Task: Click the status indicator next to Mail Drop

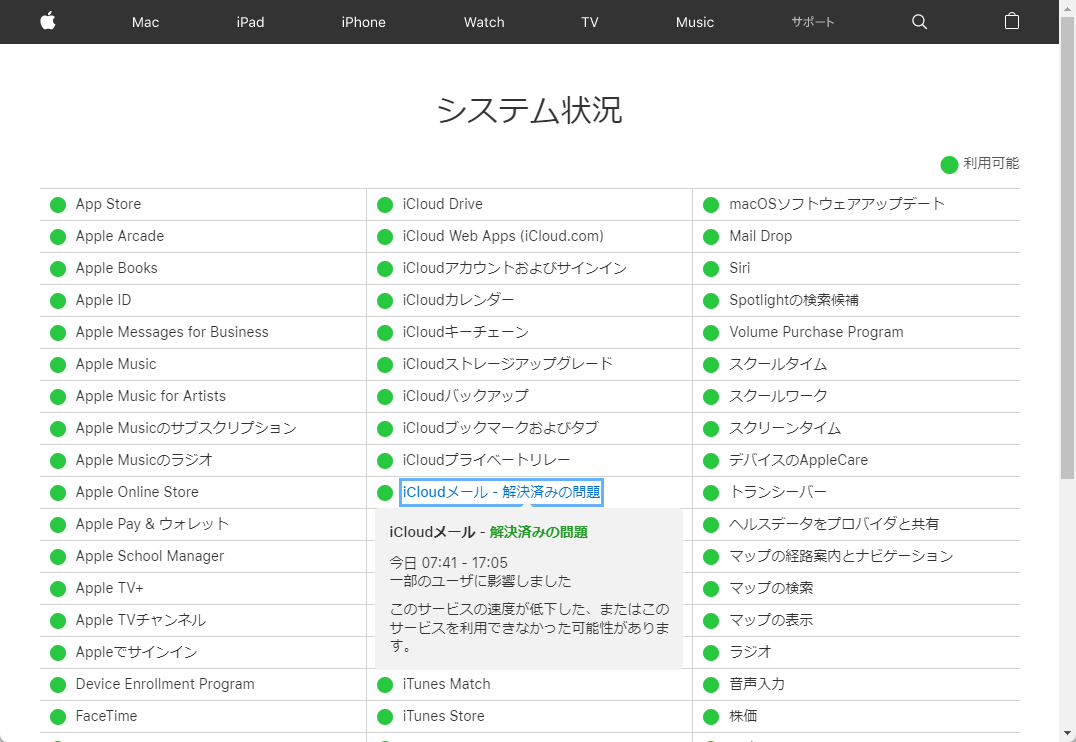Action: (x=712, y=236)
